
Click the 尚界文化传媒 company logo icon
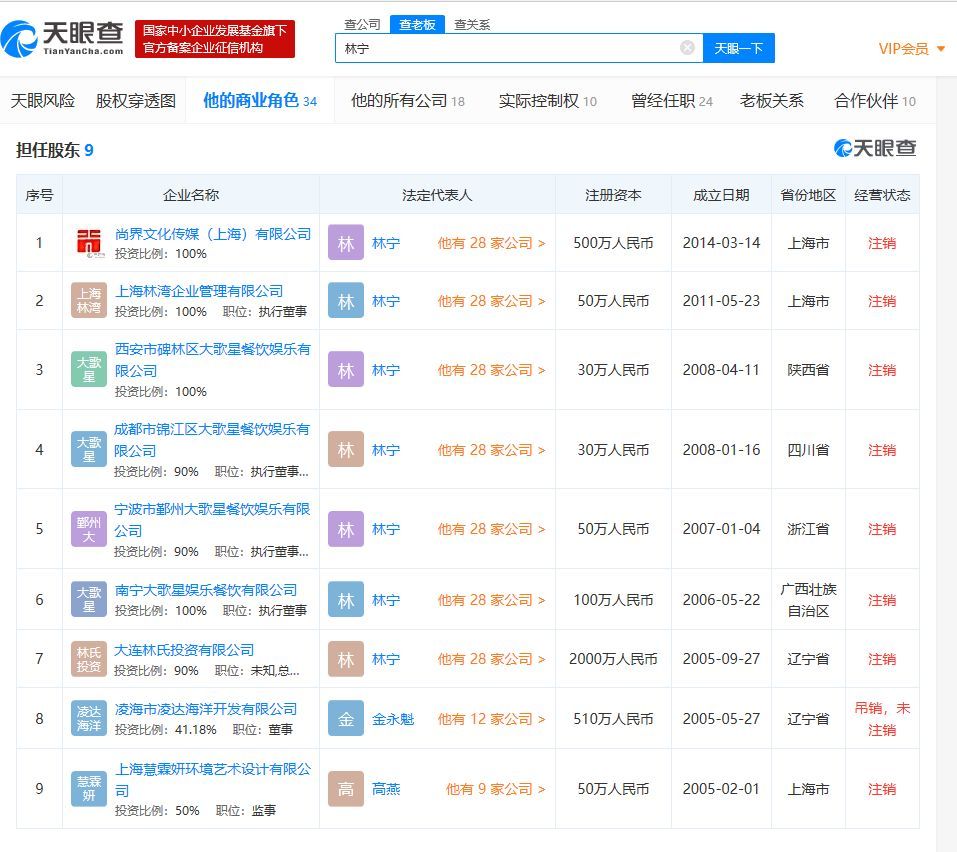89,243
